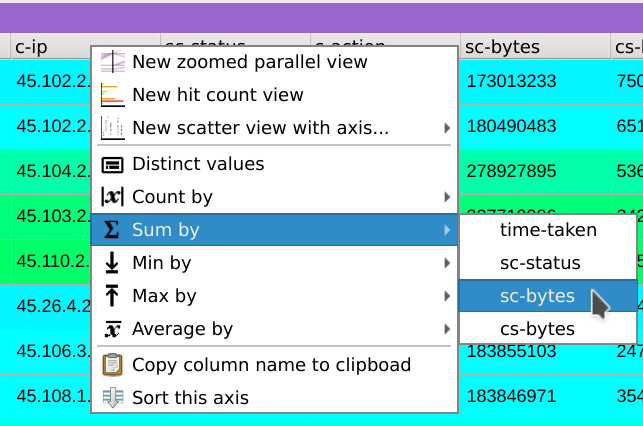Expand the Count by submenu arrow
The height and width of the screenshot is (426, 643).
coord(446,197)
